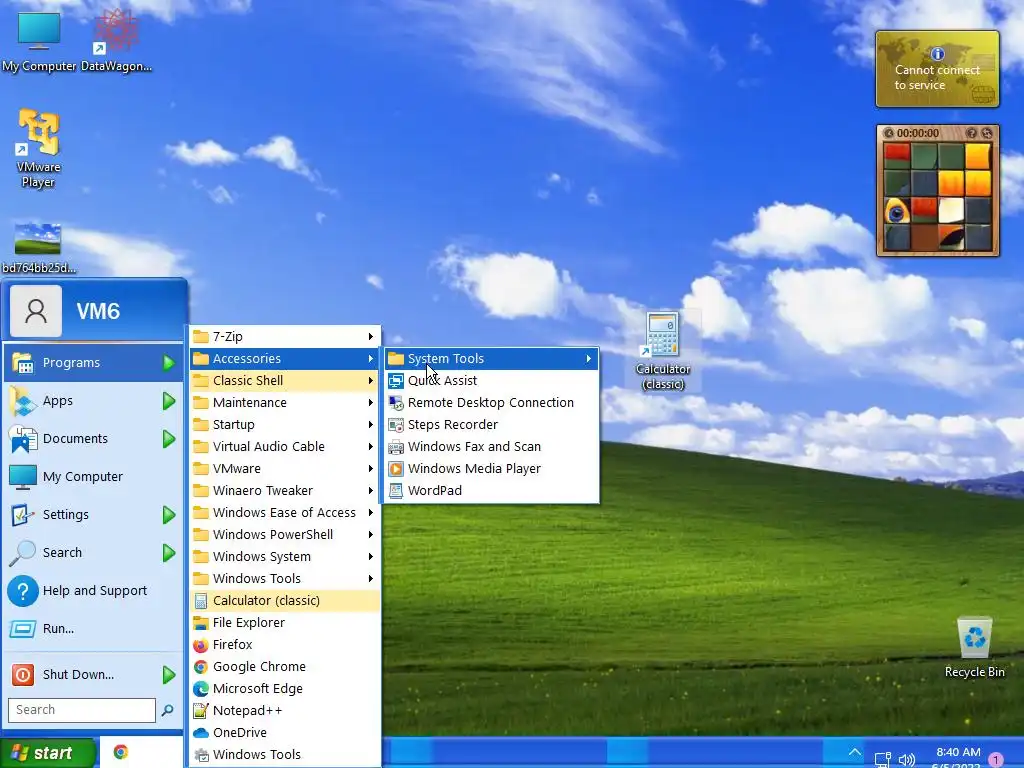Open Settings in the start menu
Image resolution: width=1024 pixels, height=768 pixels.
coord(93,515)
